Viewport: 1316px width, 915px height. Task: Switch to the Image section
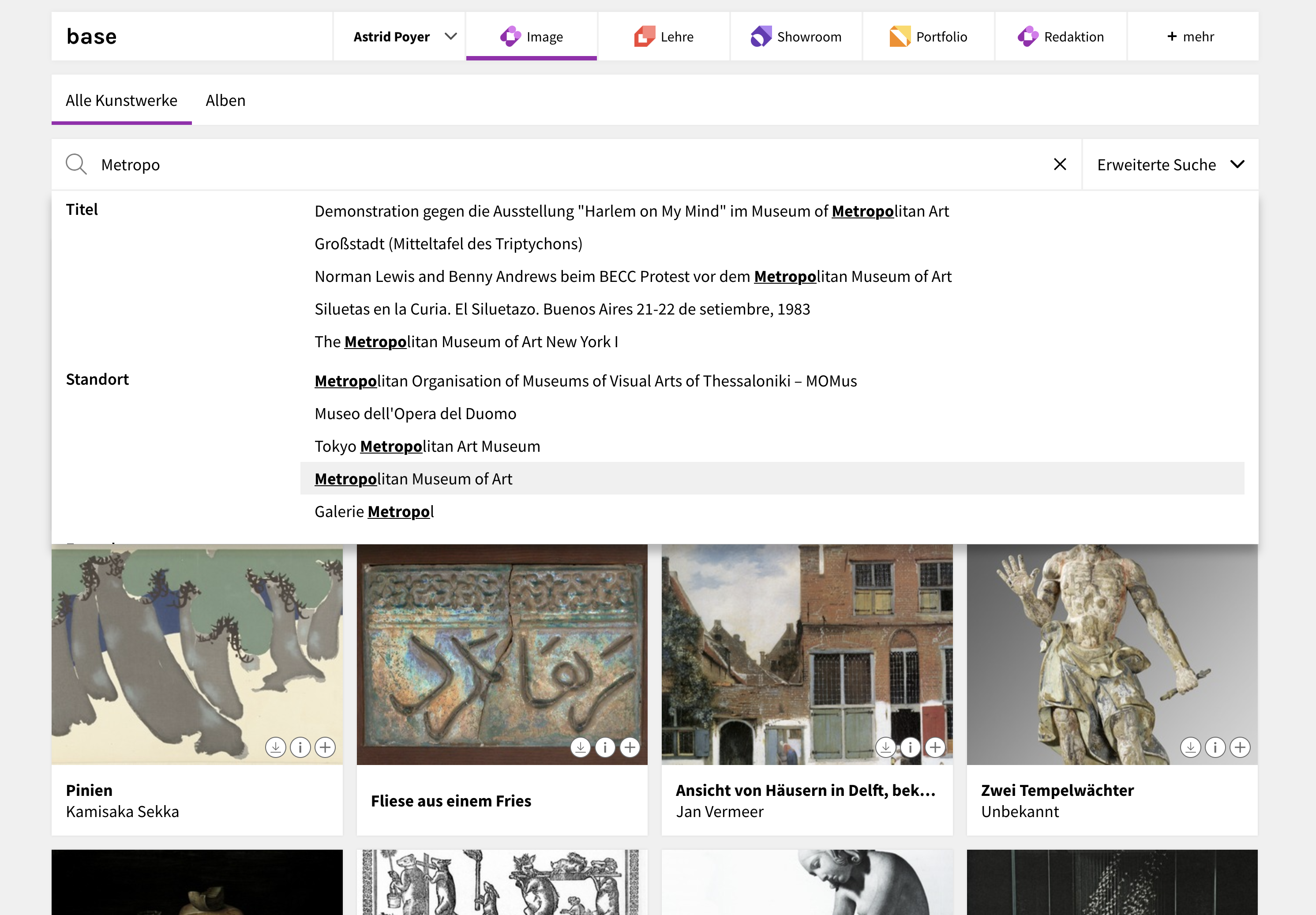(x=531, y=37)
